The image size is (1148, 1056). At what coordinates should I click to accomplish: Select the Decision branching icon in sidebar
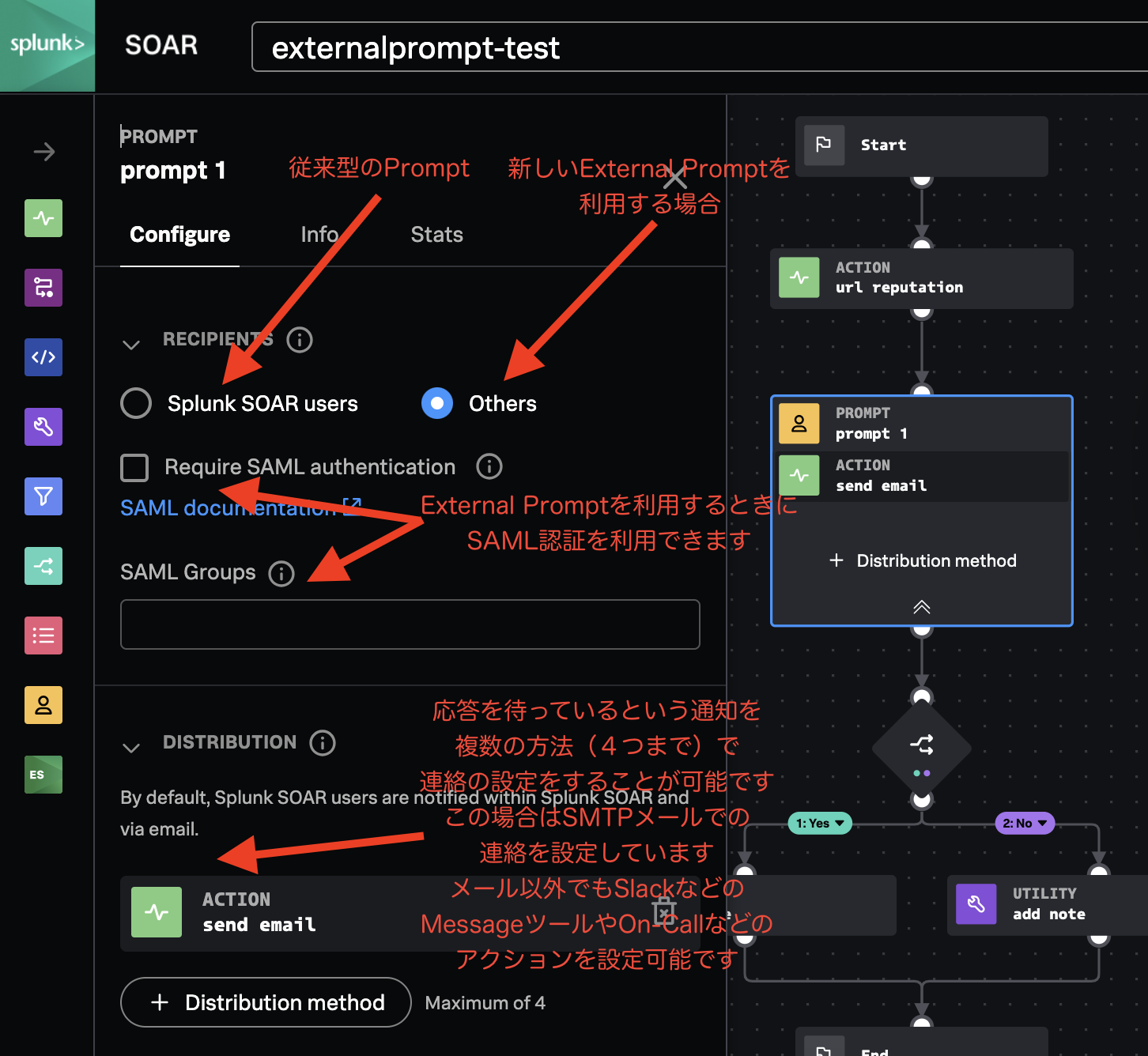click(43, 566)
